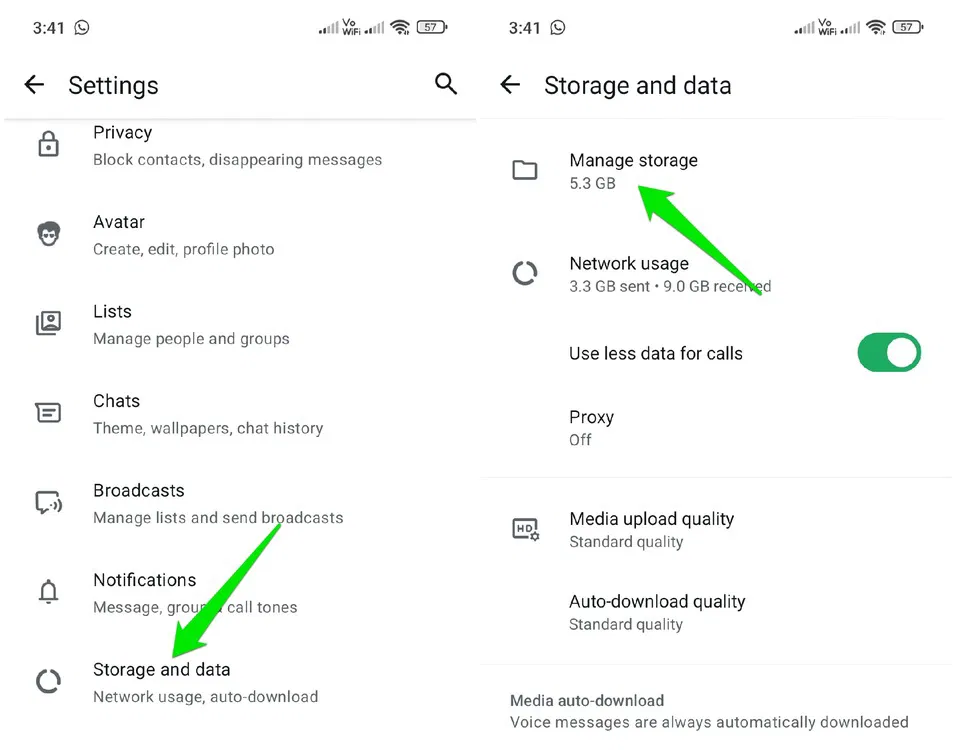953x750 pixels.
Task: Click the Avatar face icon
Action: pos(48,234)
